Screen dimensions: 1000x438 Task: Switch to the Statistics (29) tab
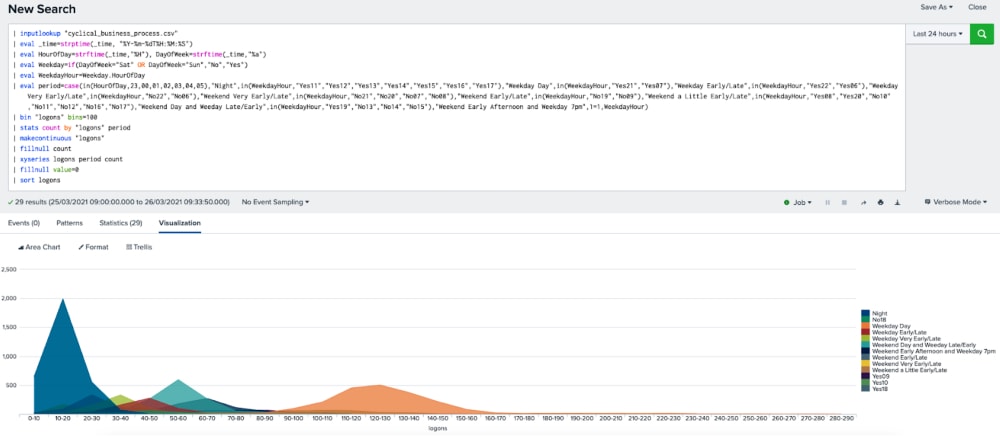pyautogui.click(x=121, y=223)
